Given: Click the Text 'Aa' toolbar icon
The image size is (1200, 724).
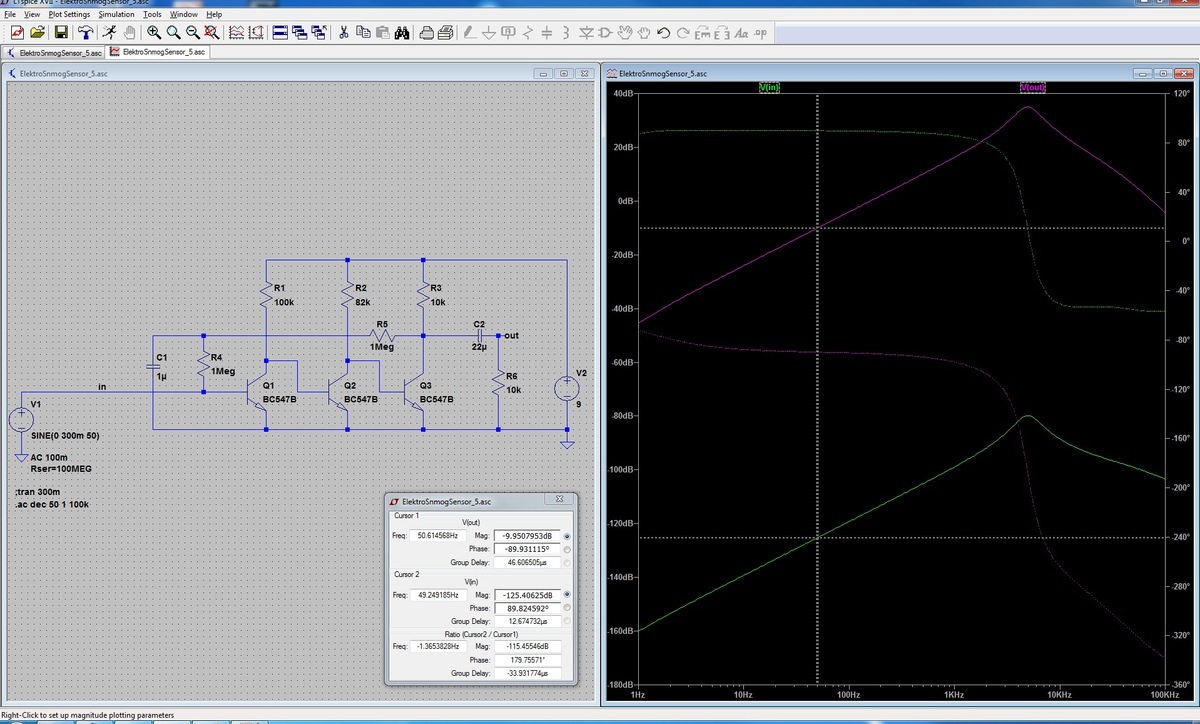Looking at the screenshot, I should click(741, 32).
